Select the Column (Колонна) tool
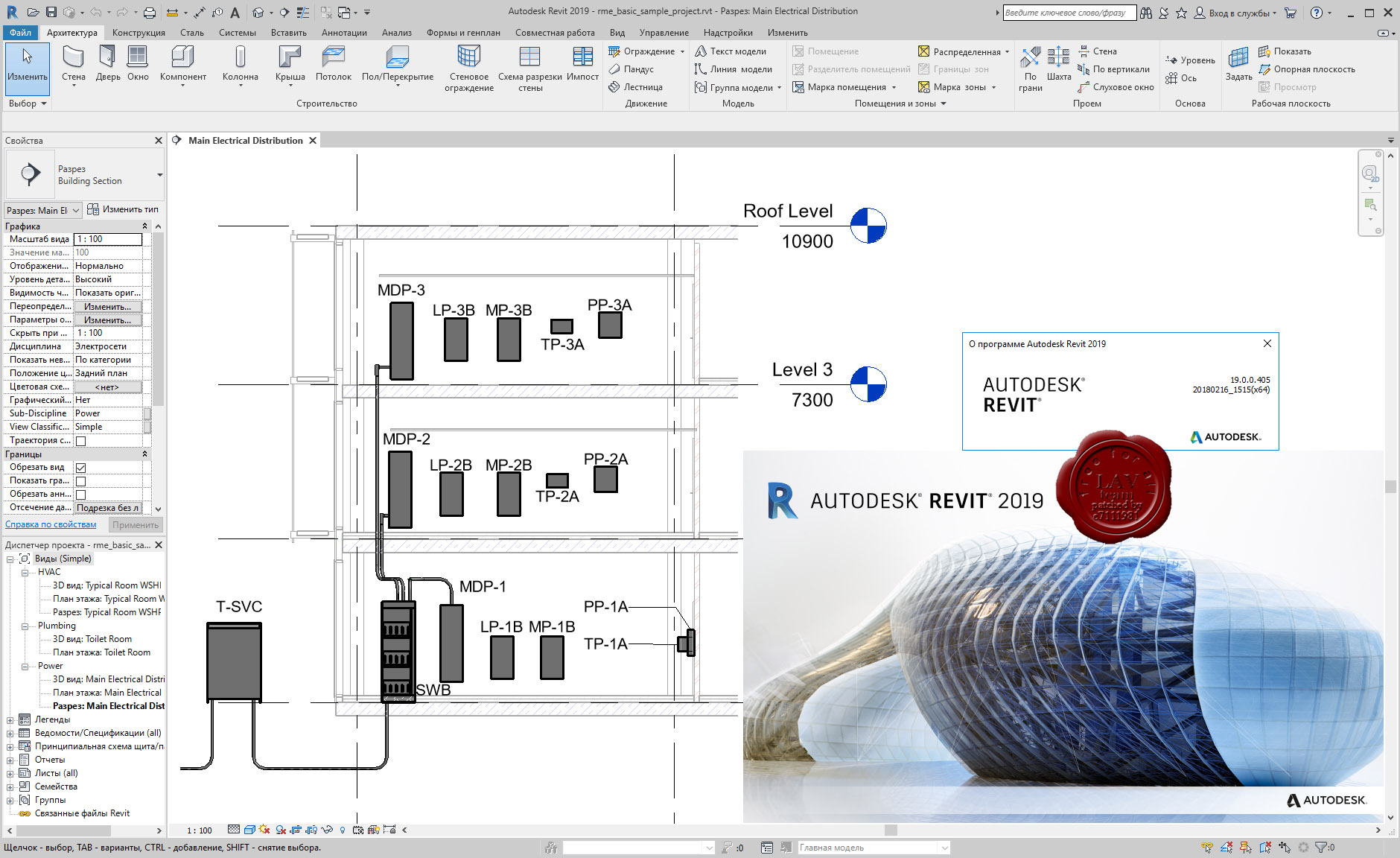1400x858 pixels. [240, 66]
